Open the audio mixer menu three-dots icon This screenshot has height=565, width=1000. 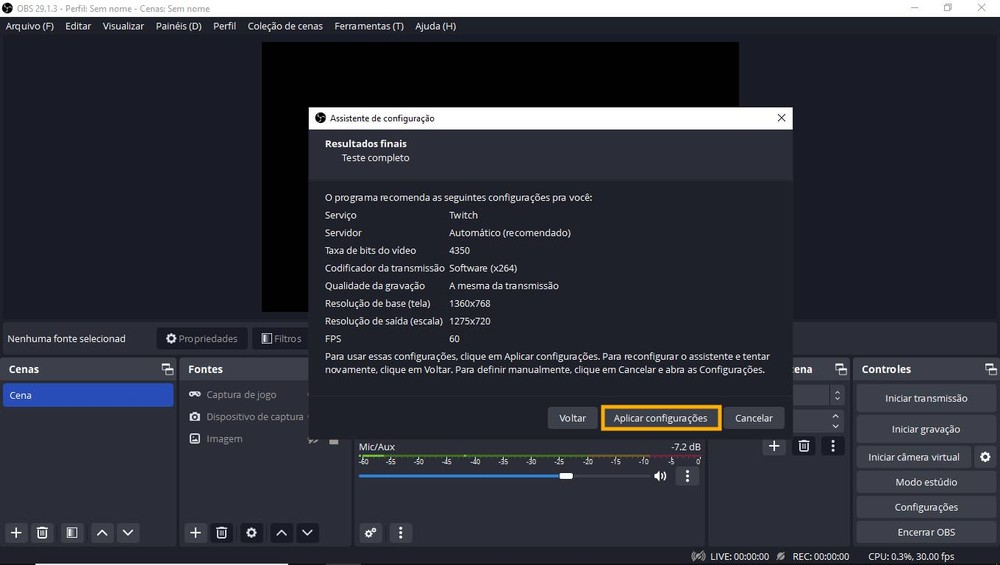point(401,532)
